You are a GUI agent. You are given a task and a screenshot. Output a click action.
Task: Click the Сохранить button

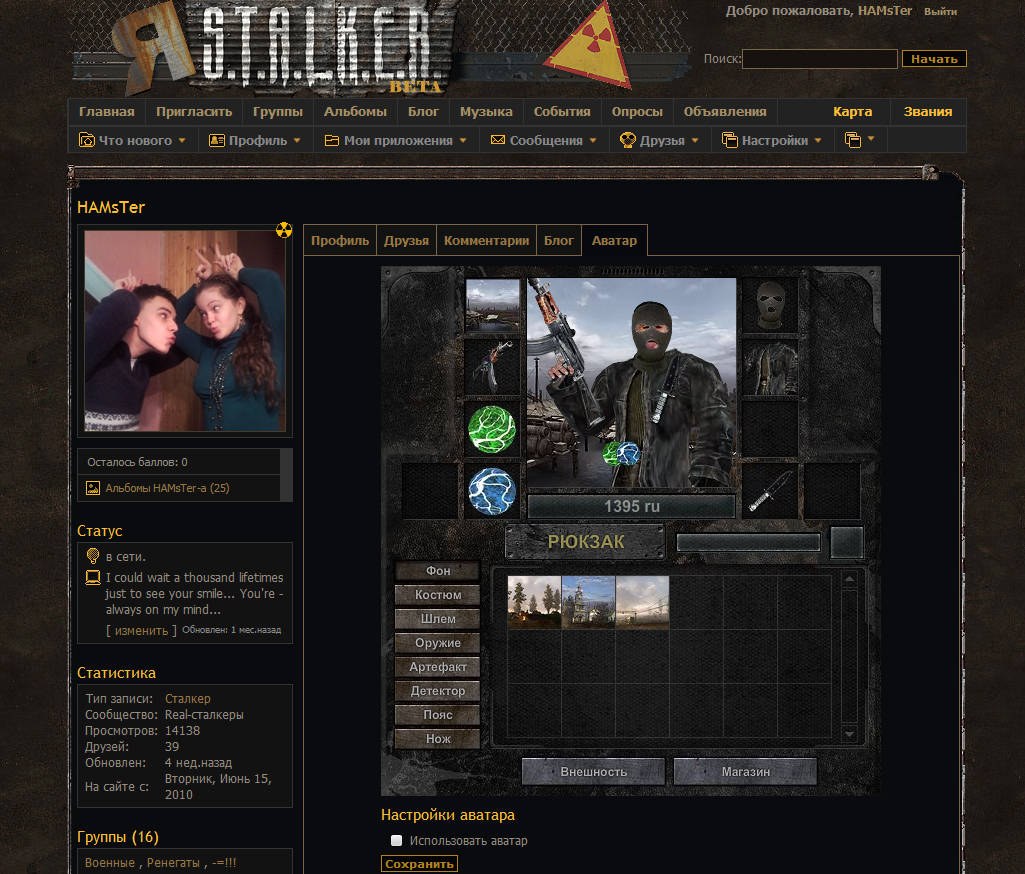(x=419, y=864)
